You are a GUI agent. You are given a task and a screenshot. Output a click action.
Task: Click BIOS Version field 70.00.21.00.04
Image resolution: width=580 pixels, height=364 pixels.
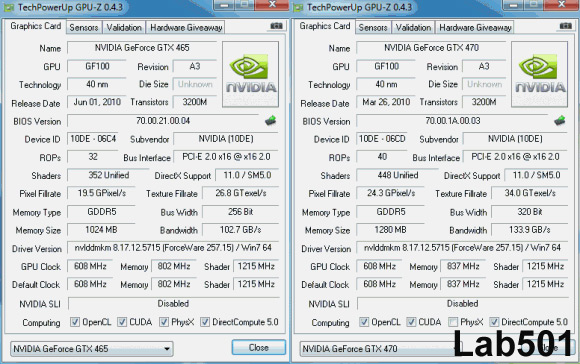click(163, 121)
